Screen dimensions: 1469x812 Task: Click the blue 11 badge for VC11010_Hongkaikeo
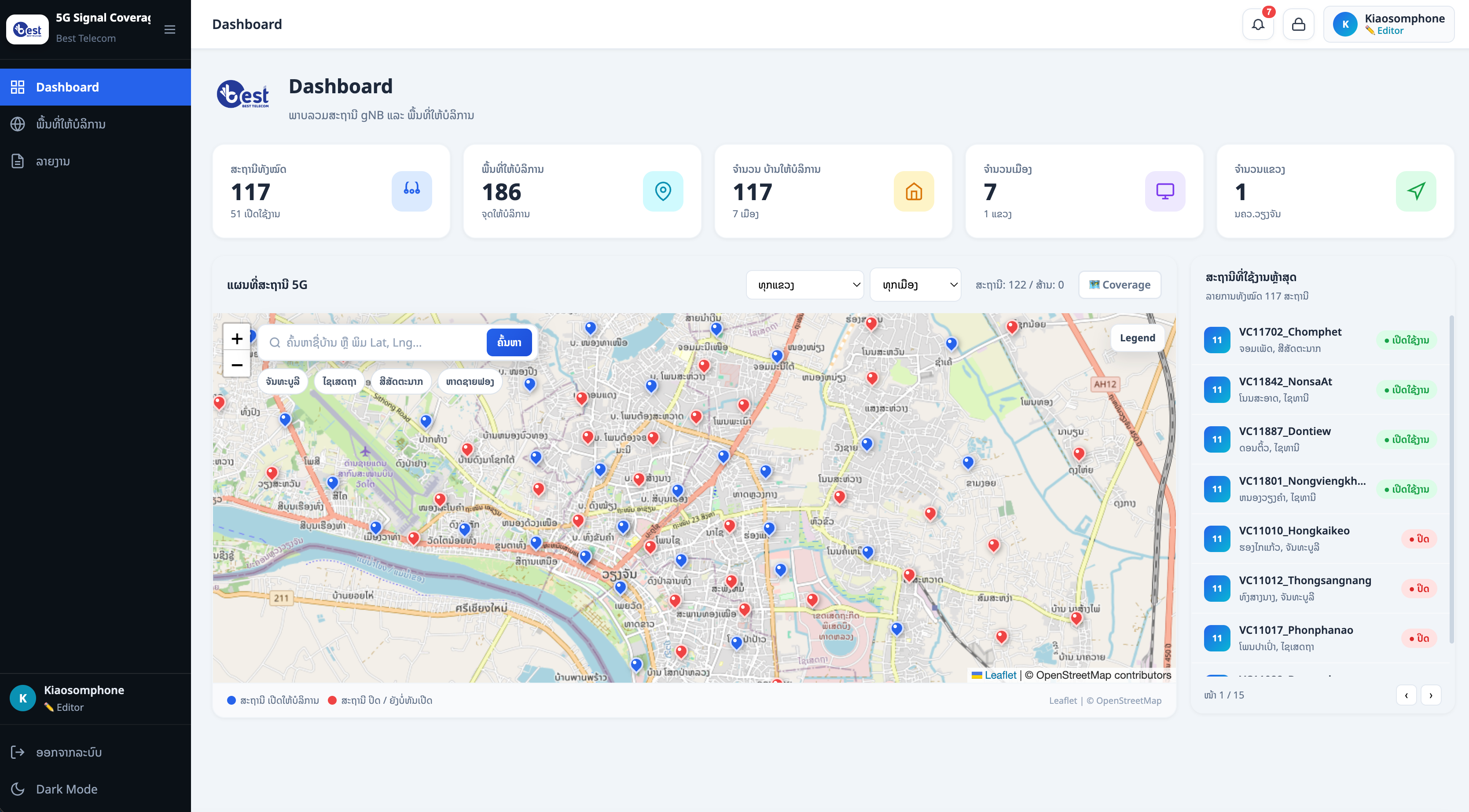[x=1217, y=539]
